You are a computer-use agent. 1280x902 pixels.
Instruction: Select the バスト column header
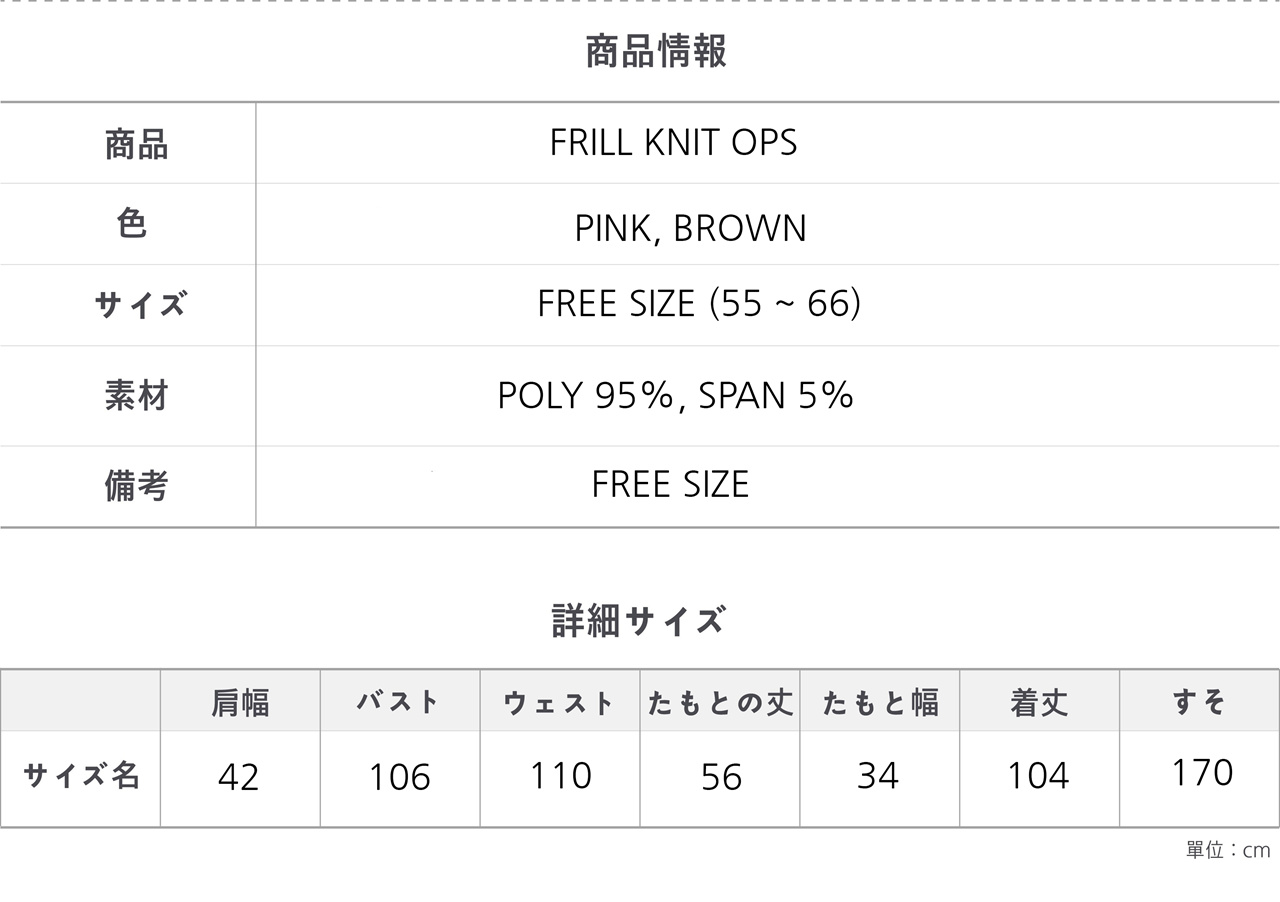(x=399, y=702)
